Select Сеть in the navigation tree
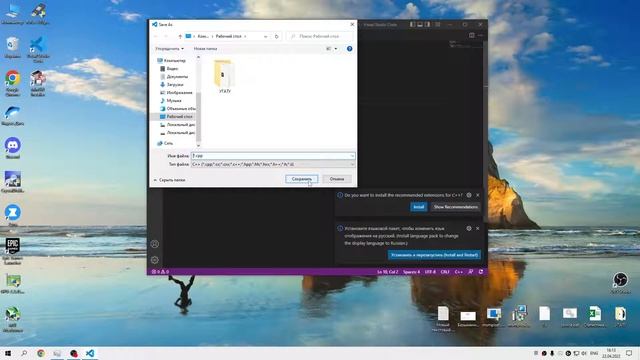640x360 pixels. pyautogui.click(x=165, y=143)
